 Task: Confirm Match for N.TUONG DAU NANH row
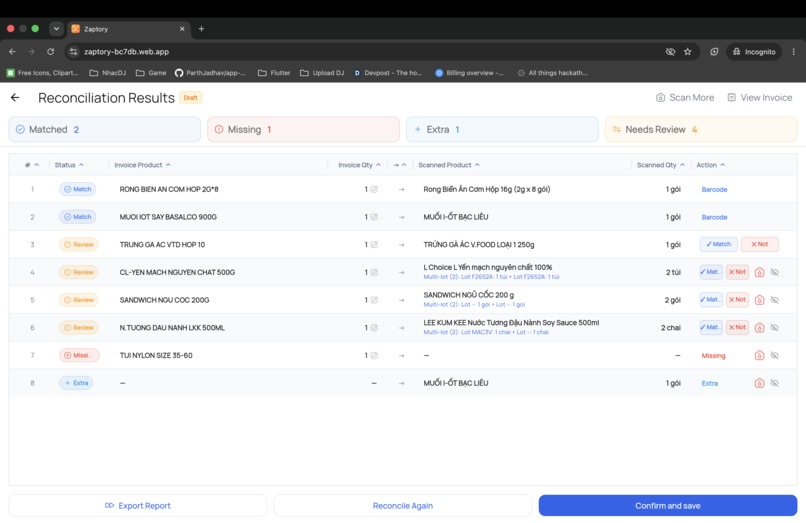pyautogui.click(x=711, y=327)
